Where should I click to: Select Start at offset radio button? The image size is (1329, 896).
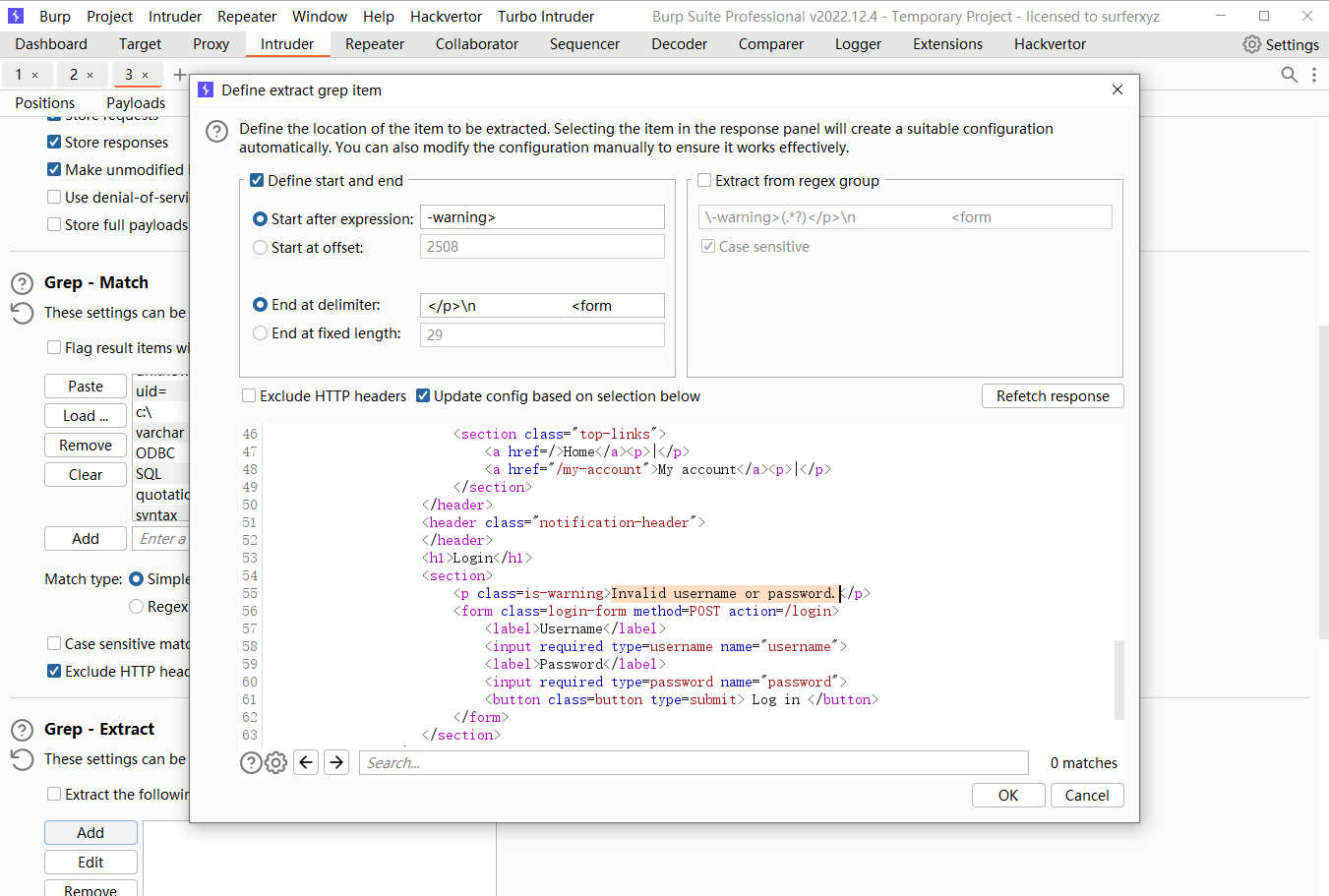[x=261, y=248]
